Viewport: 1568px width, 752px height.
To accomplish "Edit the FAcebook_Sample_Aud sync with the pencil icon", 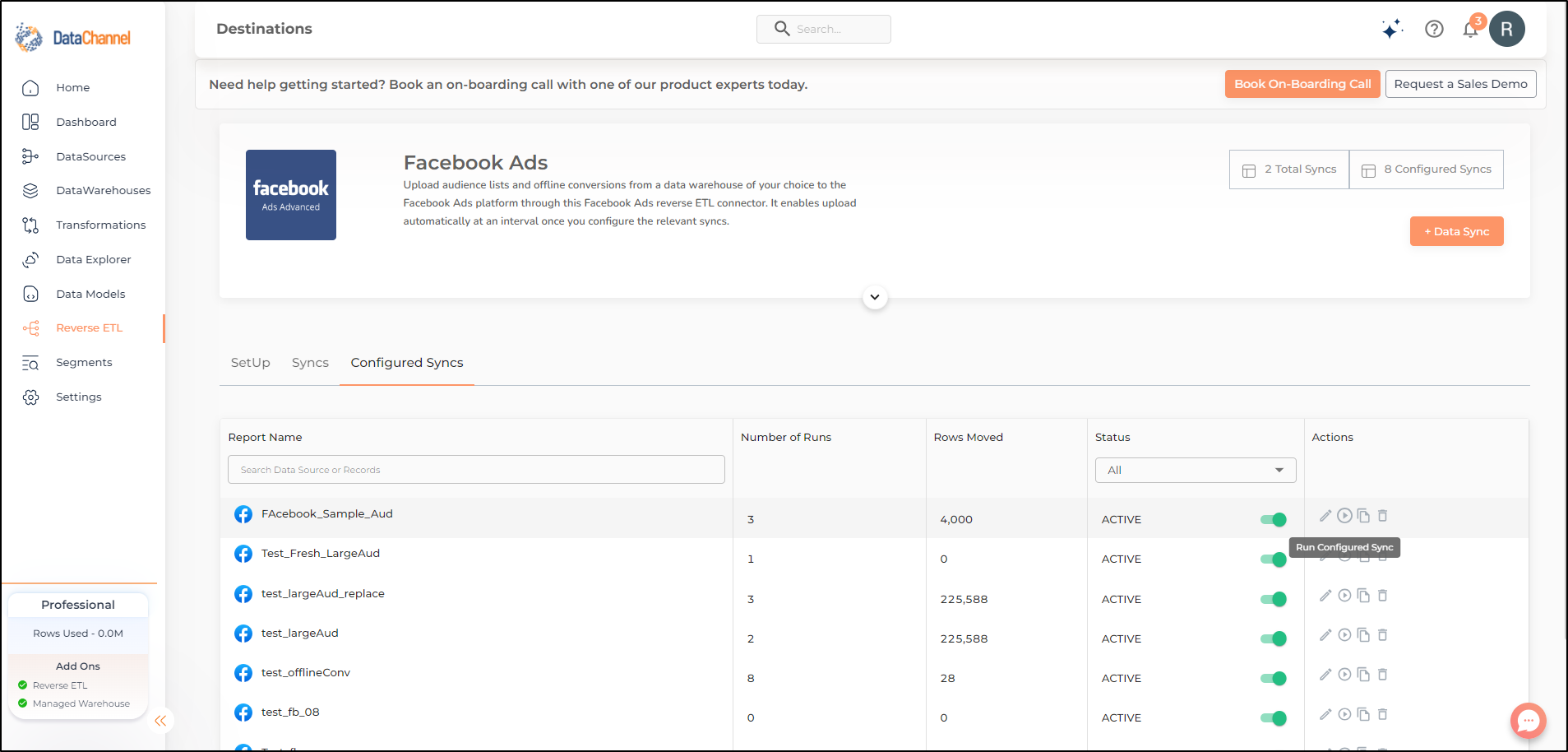I will pos(1325,516).
